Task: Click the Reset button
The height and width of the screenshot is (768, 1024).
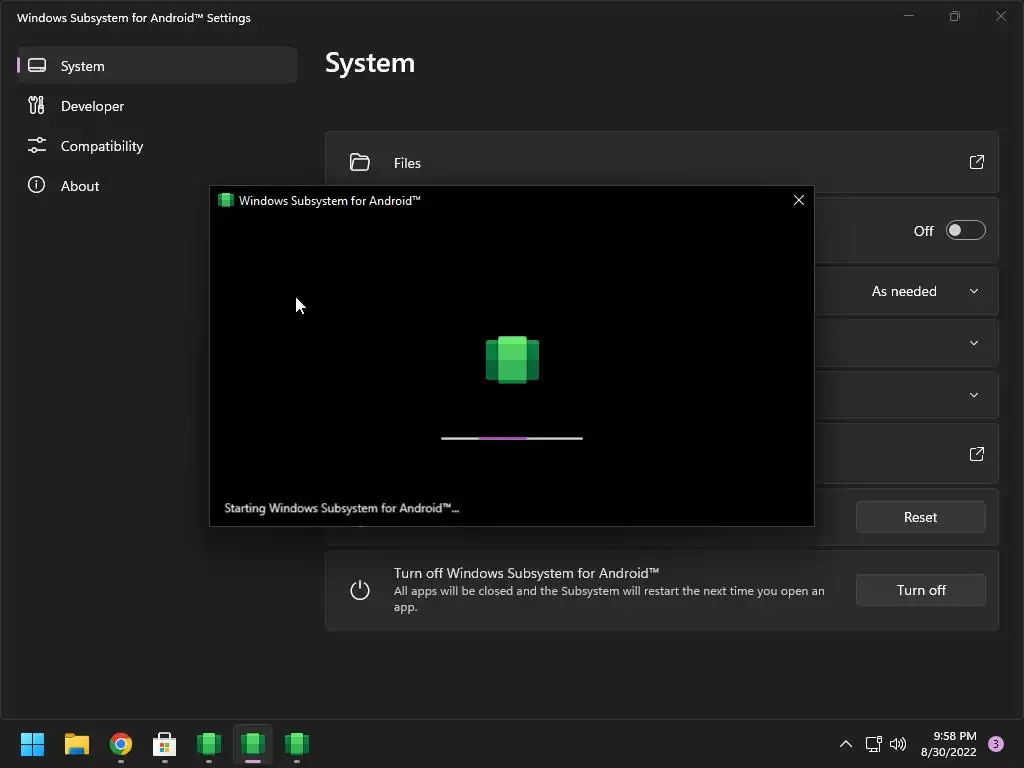Action: pos(920,517)
